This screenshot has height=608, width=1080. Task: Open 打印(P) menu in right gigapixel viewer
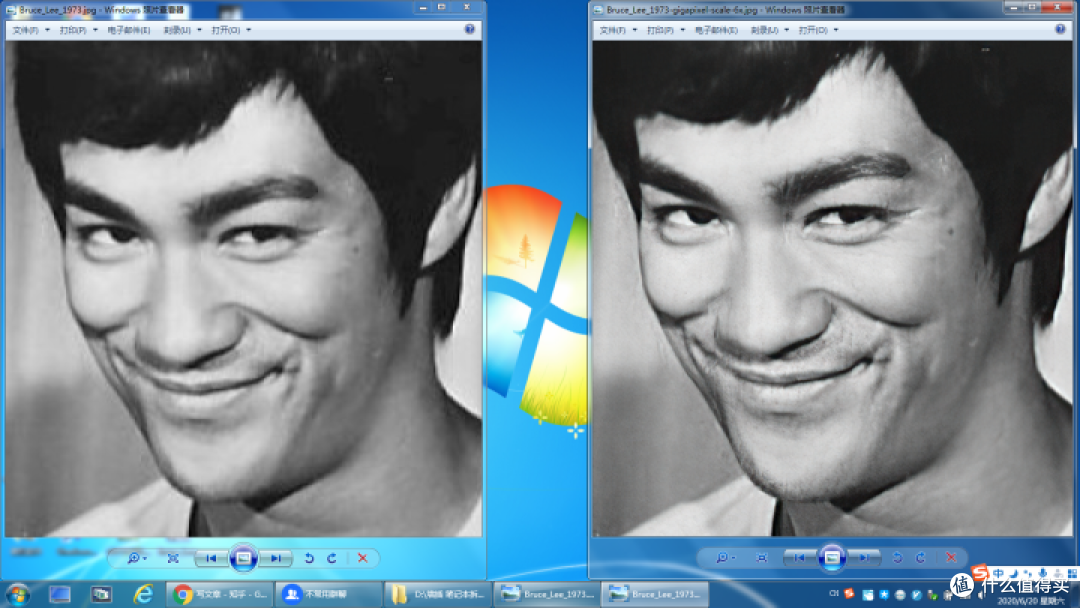point(661,30)
